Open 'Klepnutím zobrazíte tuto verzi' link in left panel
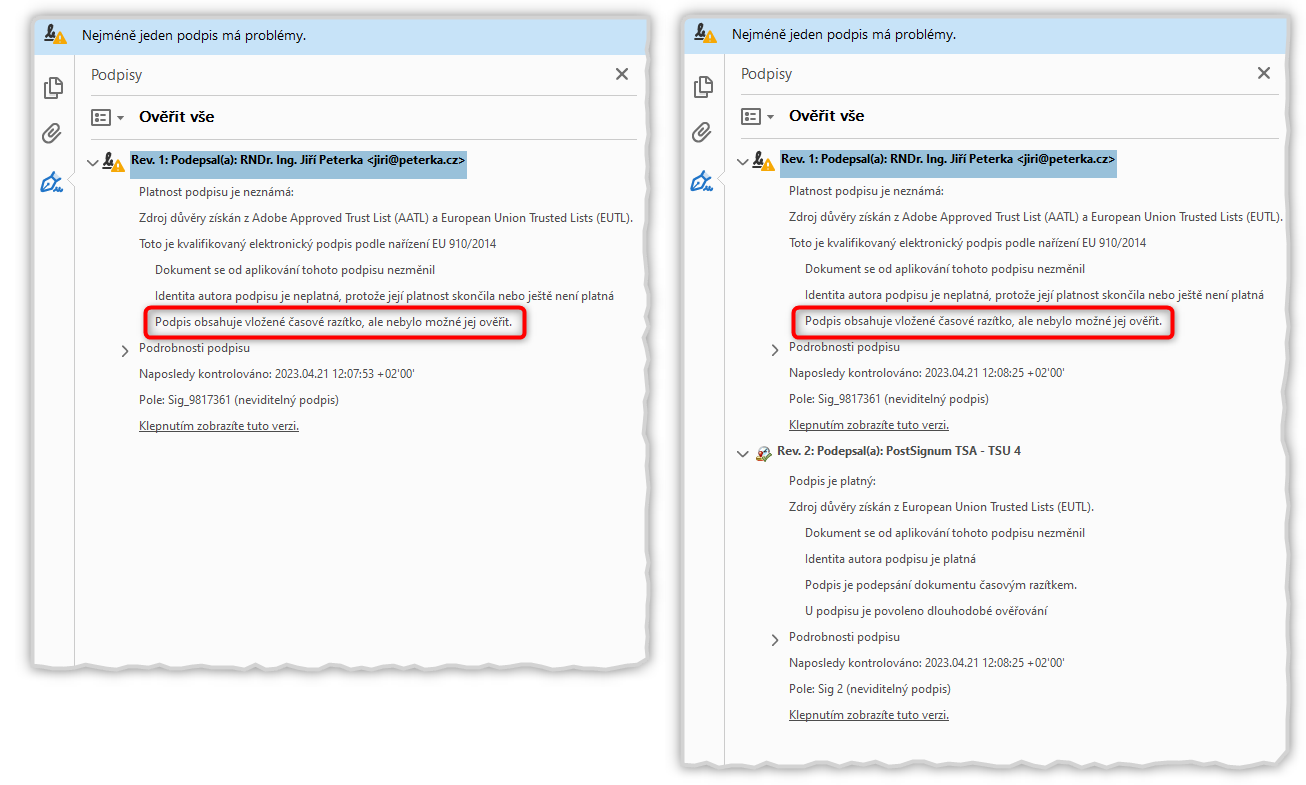 219,426
